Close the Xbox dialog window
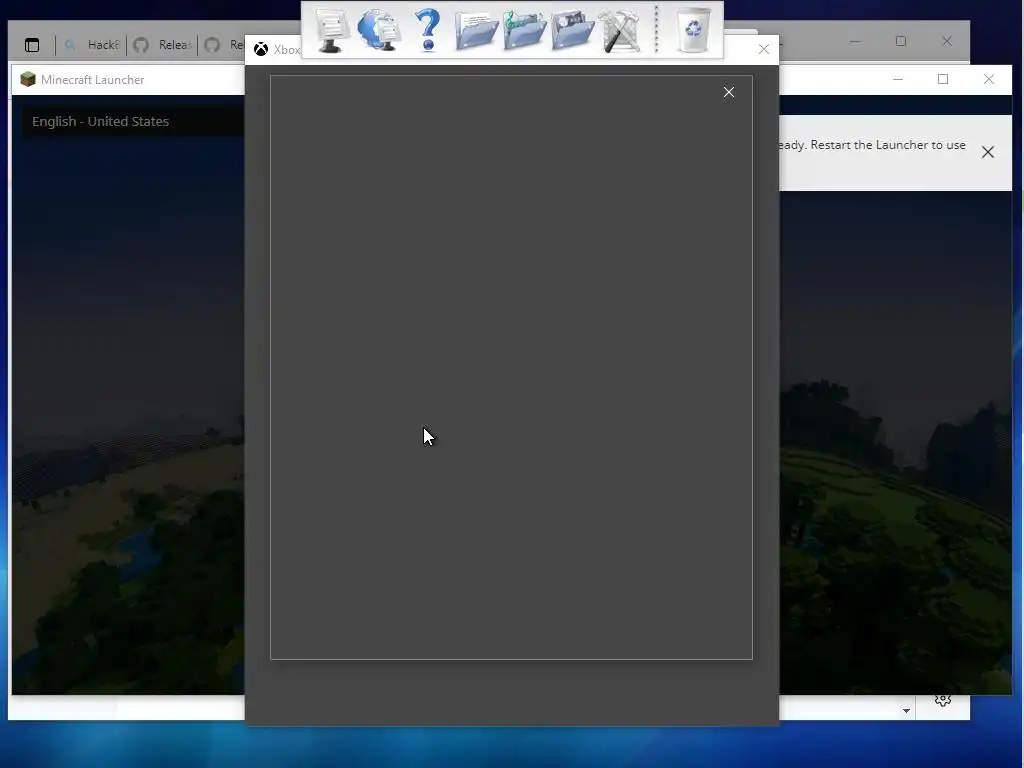Image resolution: width=1024 pixels, height=768 pixels. point(763,50)
